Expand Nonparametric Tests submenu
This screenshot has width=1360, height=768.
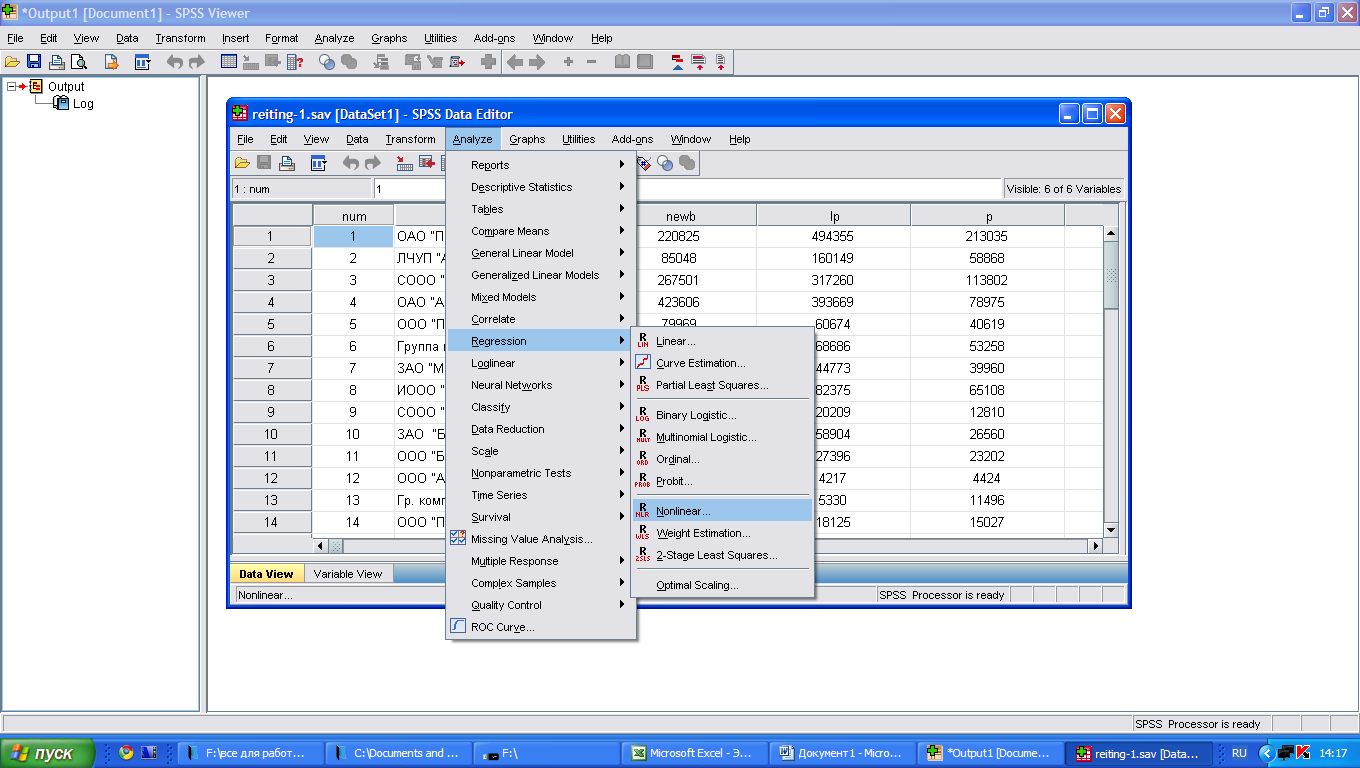coord(541,473)
